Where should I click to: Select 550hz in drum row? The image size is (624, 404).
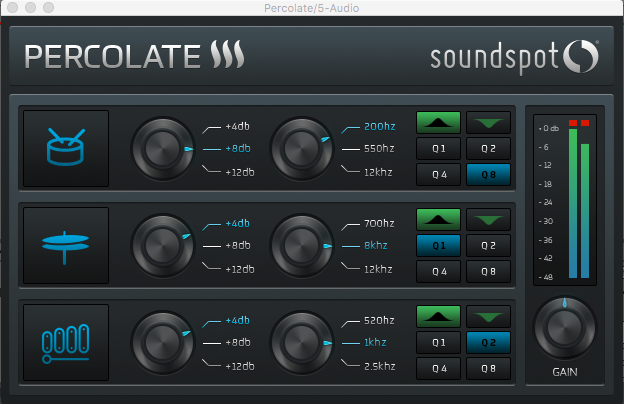tap(379, 148)
